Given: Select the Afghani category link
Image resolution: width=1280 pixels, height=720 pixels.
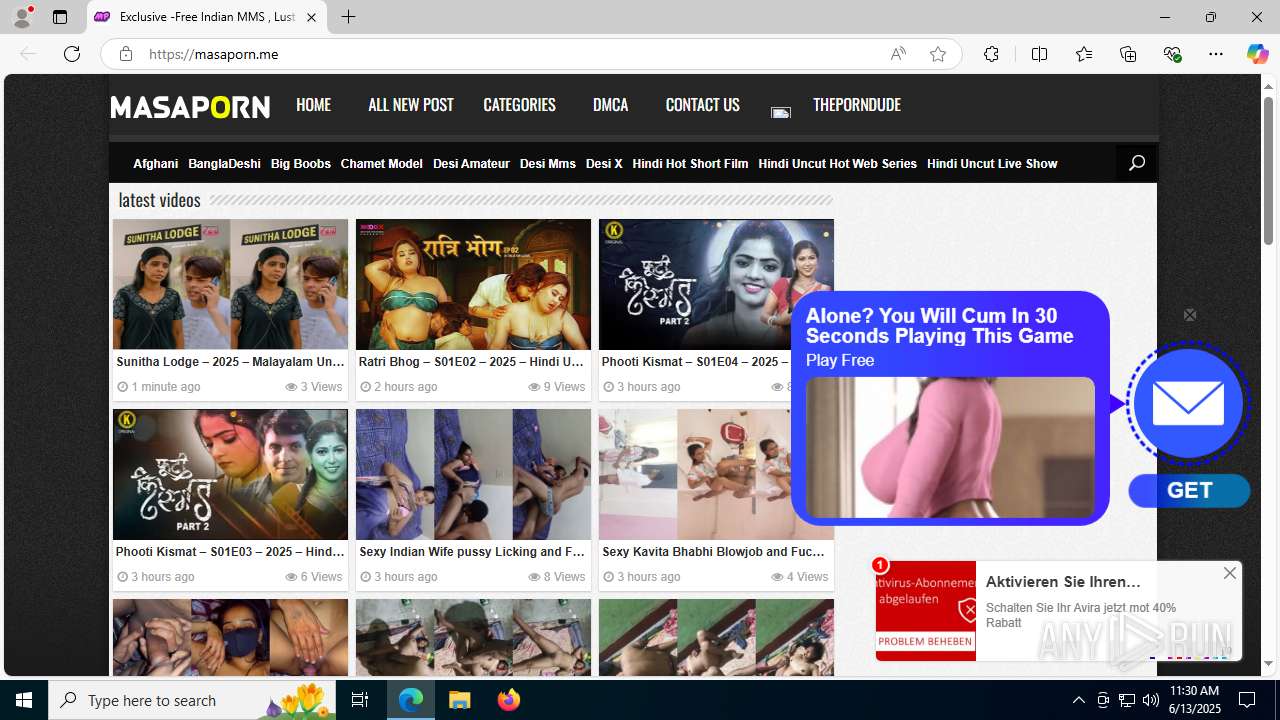Looking at the screenshot, I should [x=155, y=164].
